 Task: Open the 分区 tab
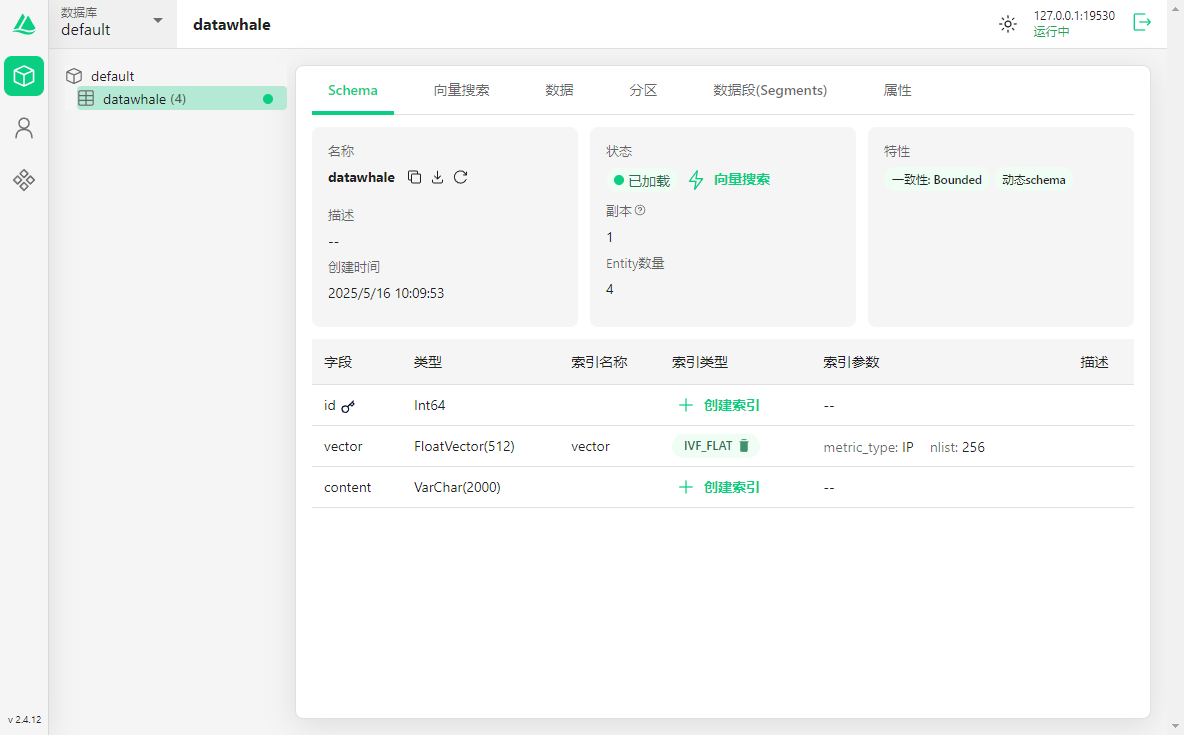(x=643, y=90)
